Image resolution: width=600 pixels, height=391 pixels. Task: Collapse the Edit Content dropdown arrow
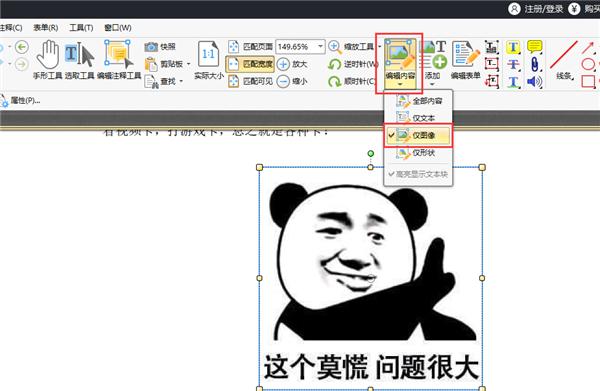[399, 85]
